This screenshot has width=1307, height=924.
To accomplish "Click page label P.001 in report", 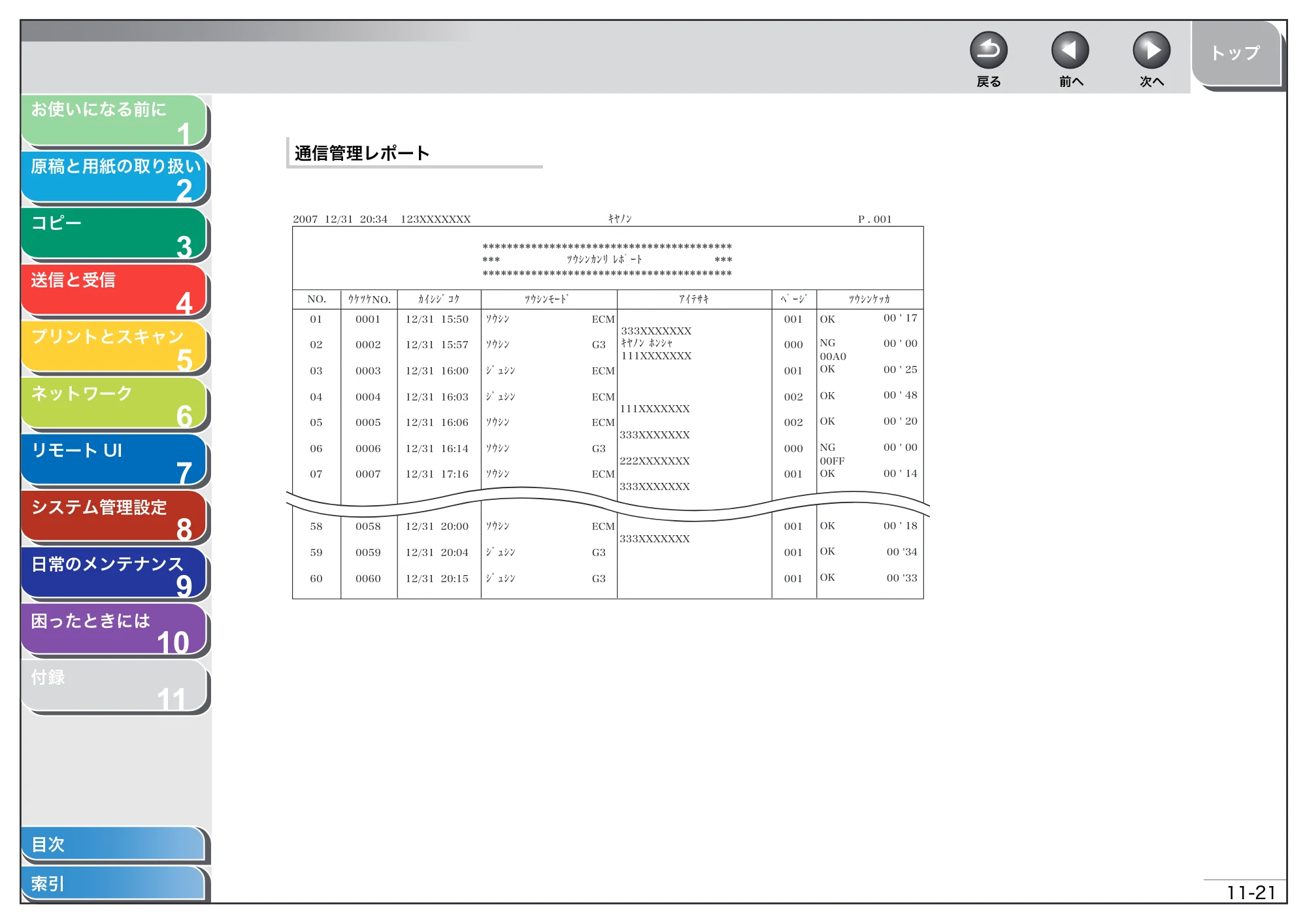I will pos(874,220).
